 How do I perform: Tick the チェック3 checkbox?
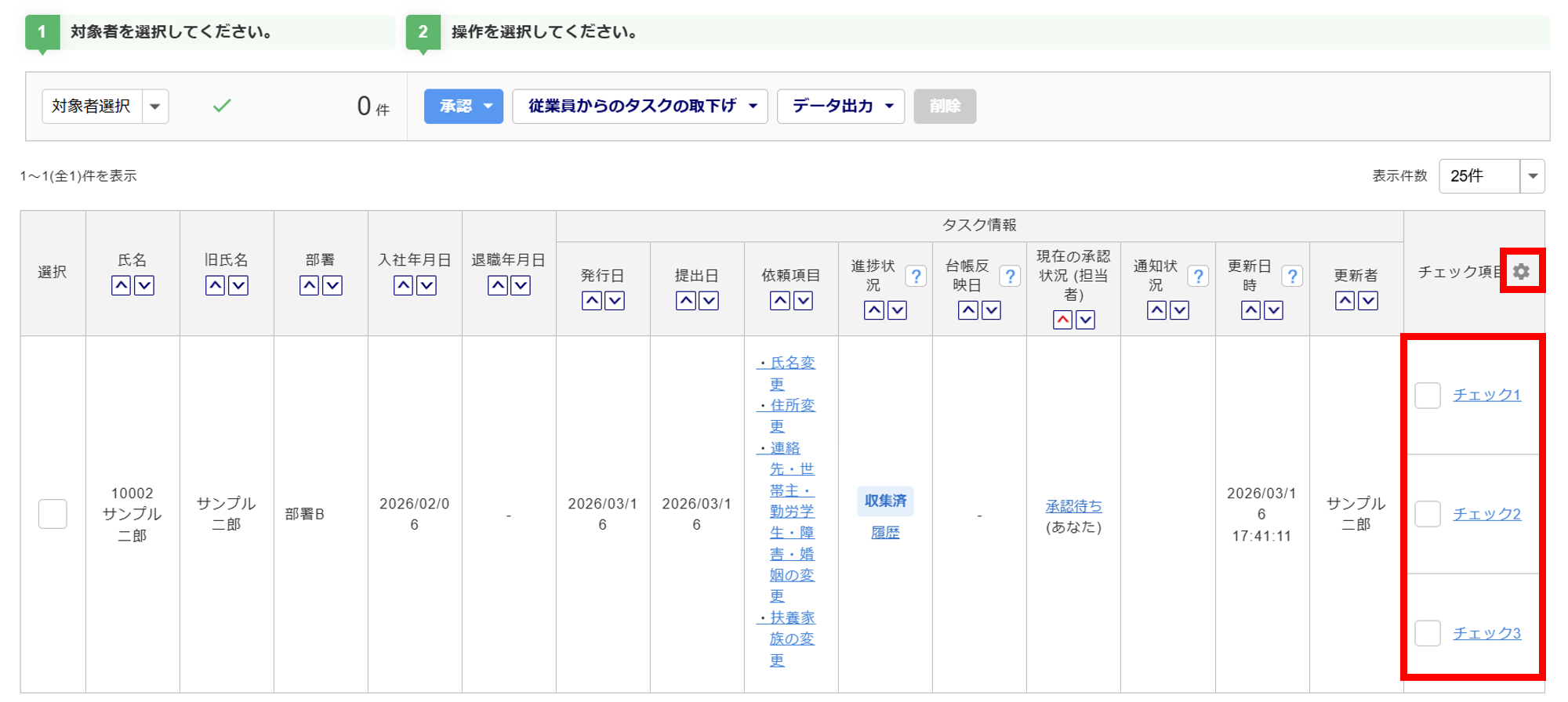[x=1427, y=633]
